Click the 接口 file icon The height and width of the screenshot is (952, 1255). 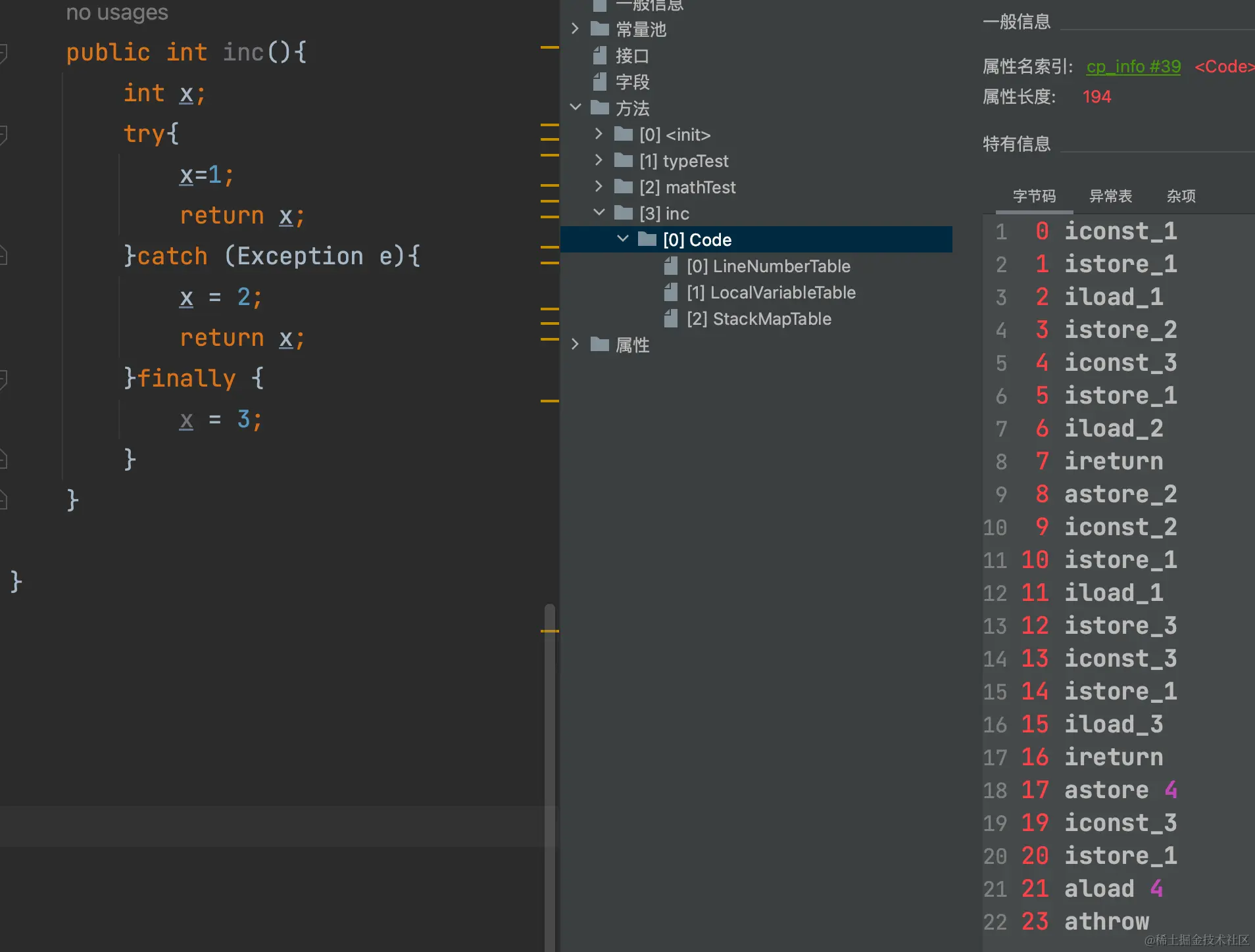pyautogui.click(x=599, y=55)
